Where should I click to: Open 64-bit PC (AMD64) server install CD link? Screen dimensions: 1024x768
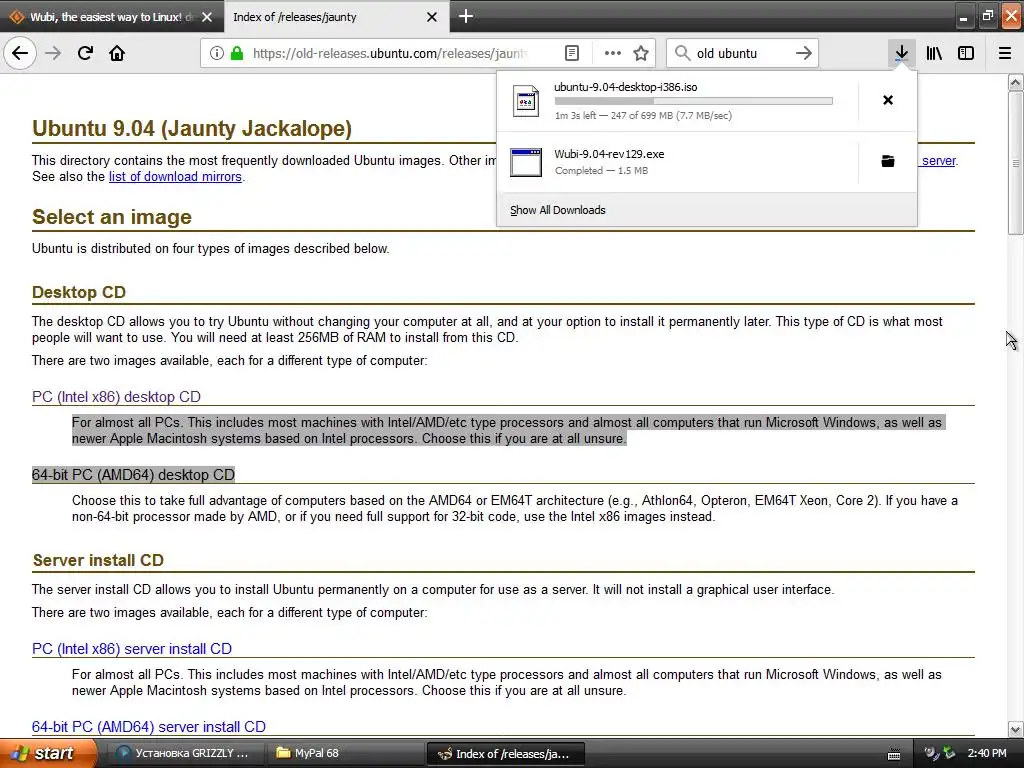(x=149, y=727)
